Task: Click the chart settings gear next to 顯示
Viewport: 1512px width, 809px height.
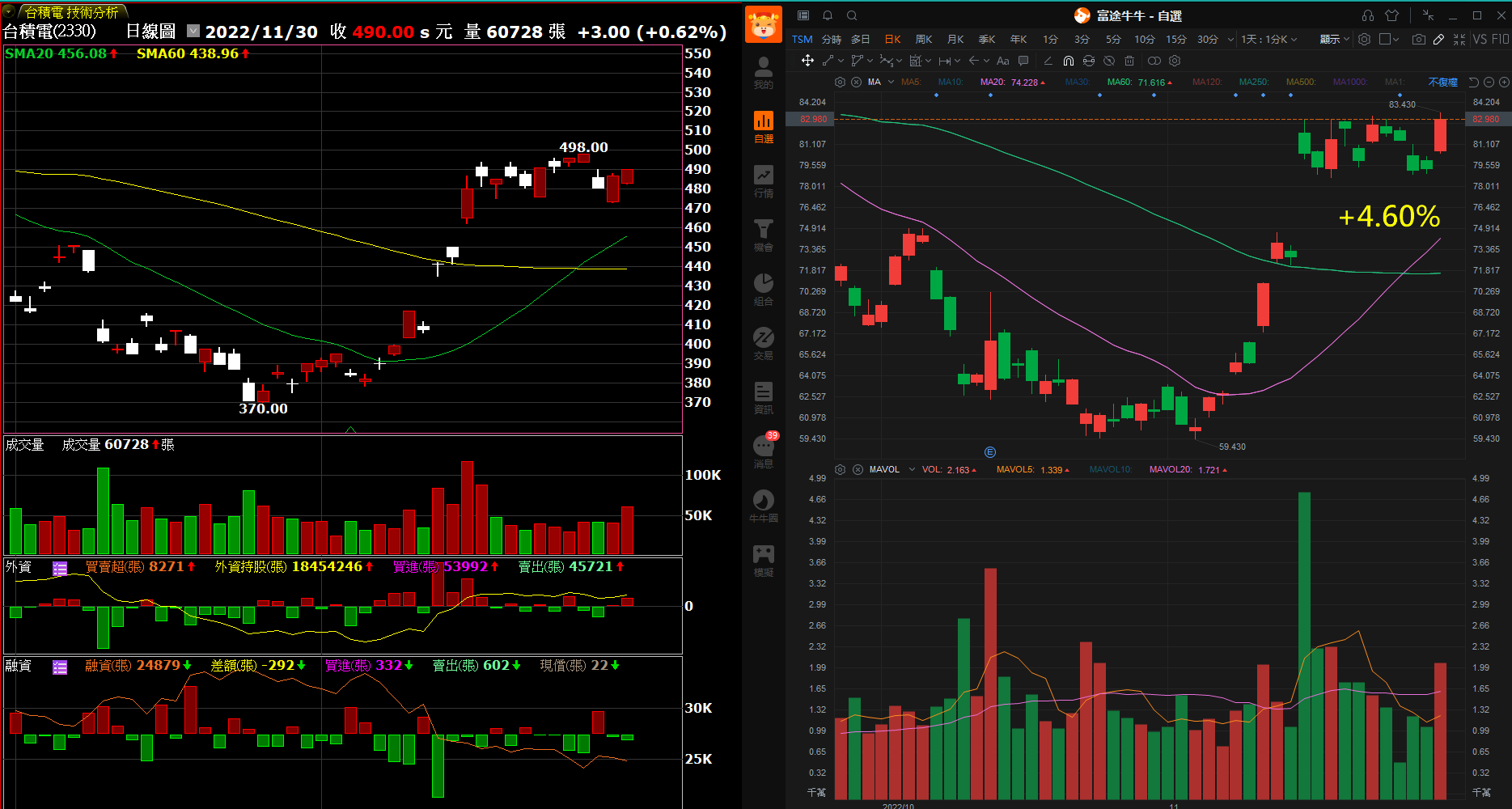Action: (1365, 39)
